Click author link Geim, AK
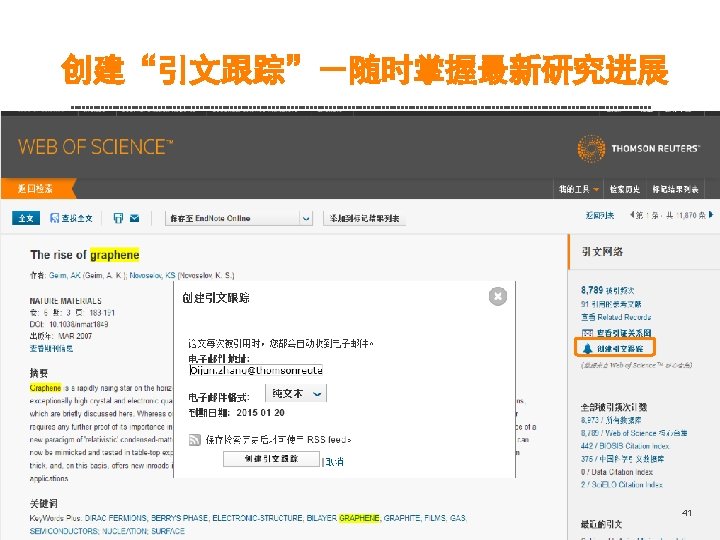720x540 pixels. [x=65, y=275]
